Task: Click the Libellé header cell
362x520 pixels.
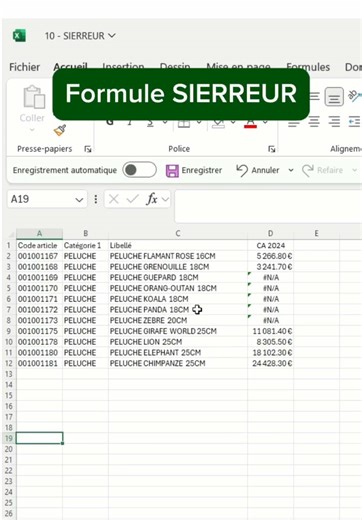Action: point(178,245)
